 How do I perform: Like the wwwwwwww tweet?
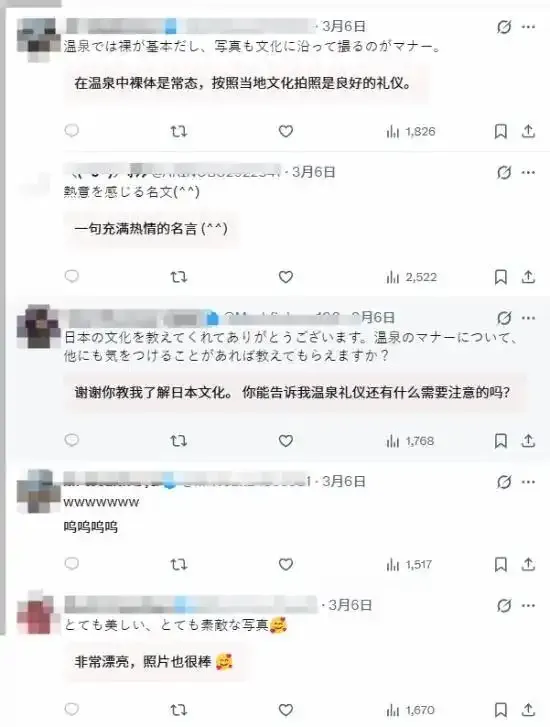tap(286, 564)
